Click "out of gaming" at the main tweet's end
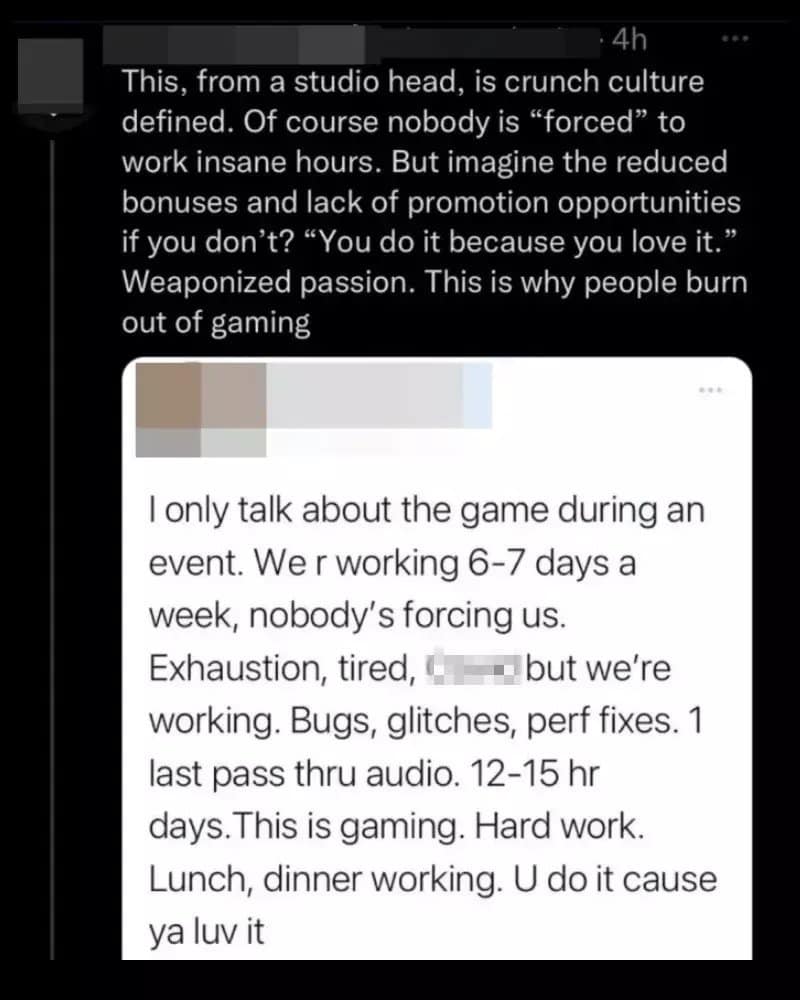Image resolution: width=800 pixels, height=1000 pixels. click(x=215, y=322)
